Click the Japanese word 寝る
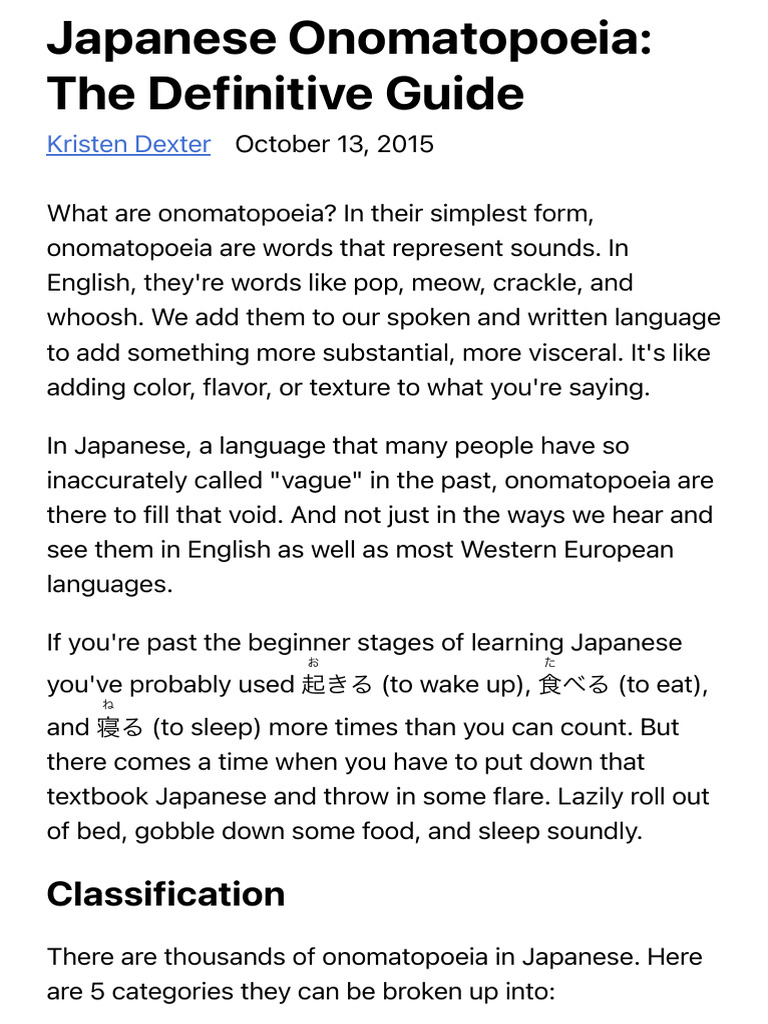 pyautogui.click(x=120, y=727)
